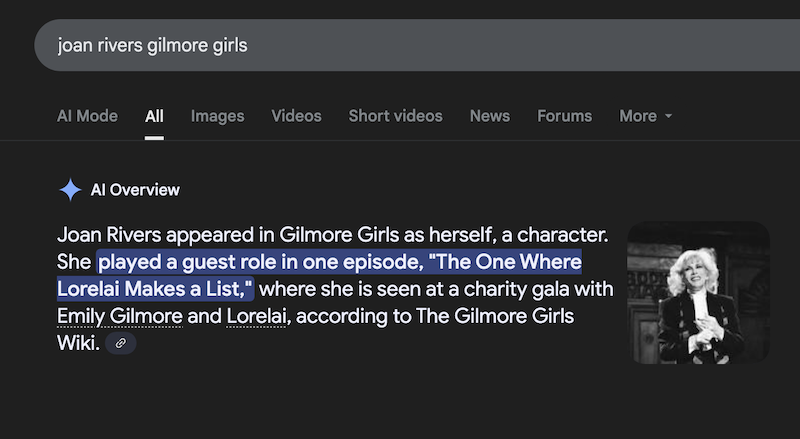Switch to the AI Mode tab

(87, 116)
